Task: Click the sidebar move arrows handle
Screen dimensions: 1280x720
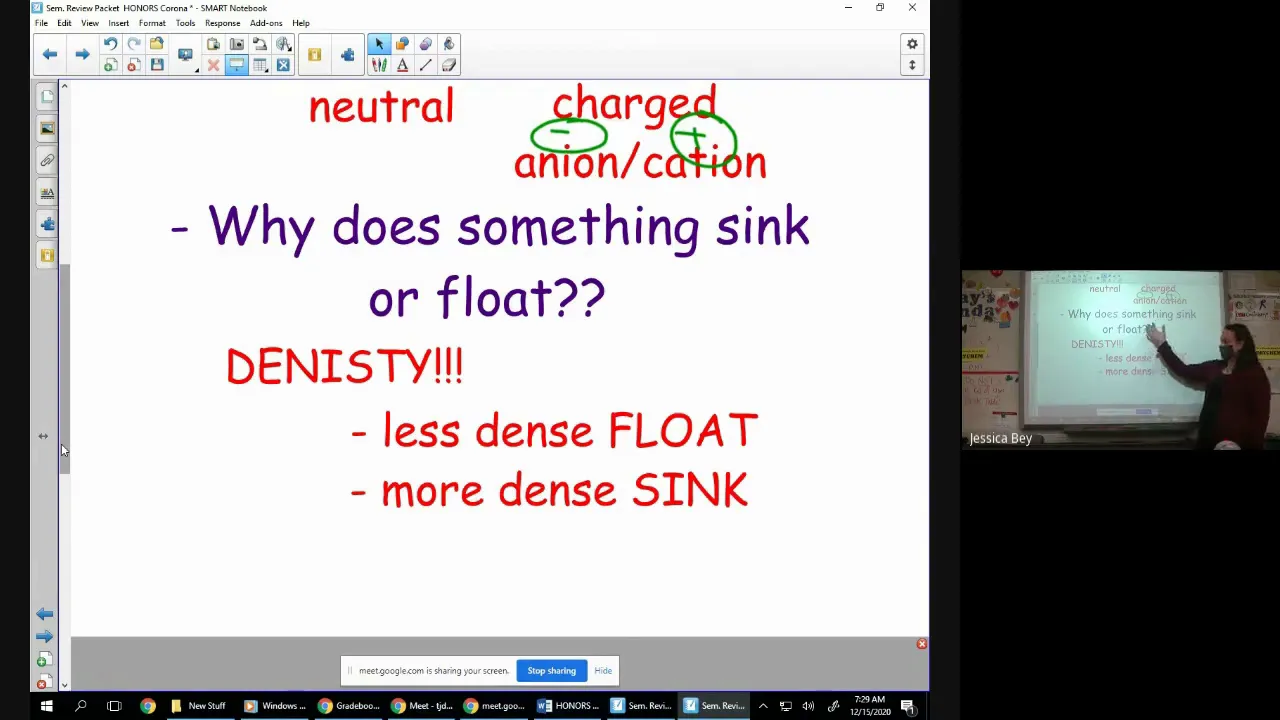Action: [x=43, y=436]
